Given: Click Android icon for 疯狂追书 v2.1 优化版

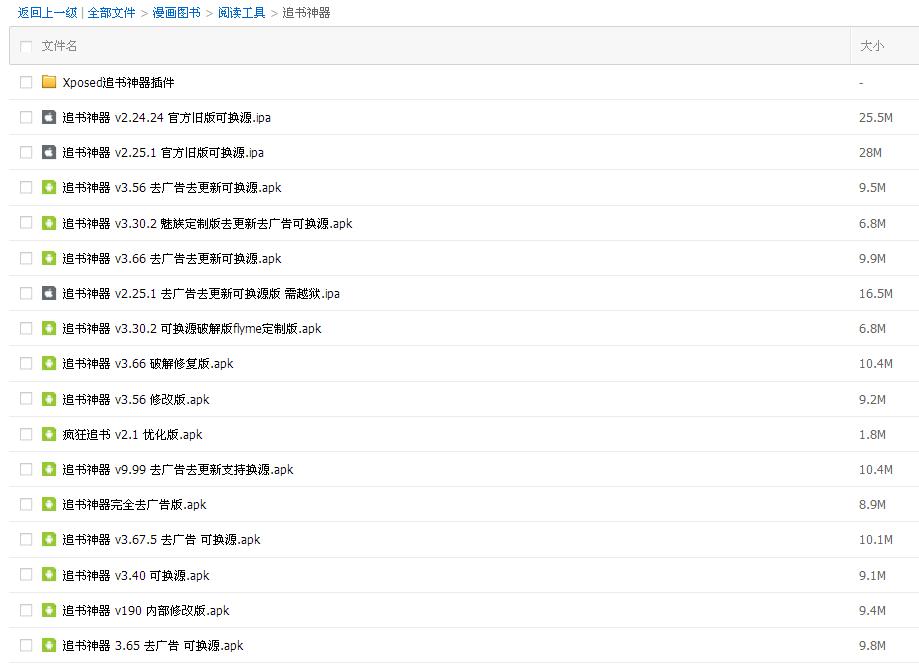Looking at the screenshot, I should pos(49,434).
